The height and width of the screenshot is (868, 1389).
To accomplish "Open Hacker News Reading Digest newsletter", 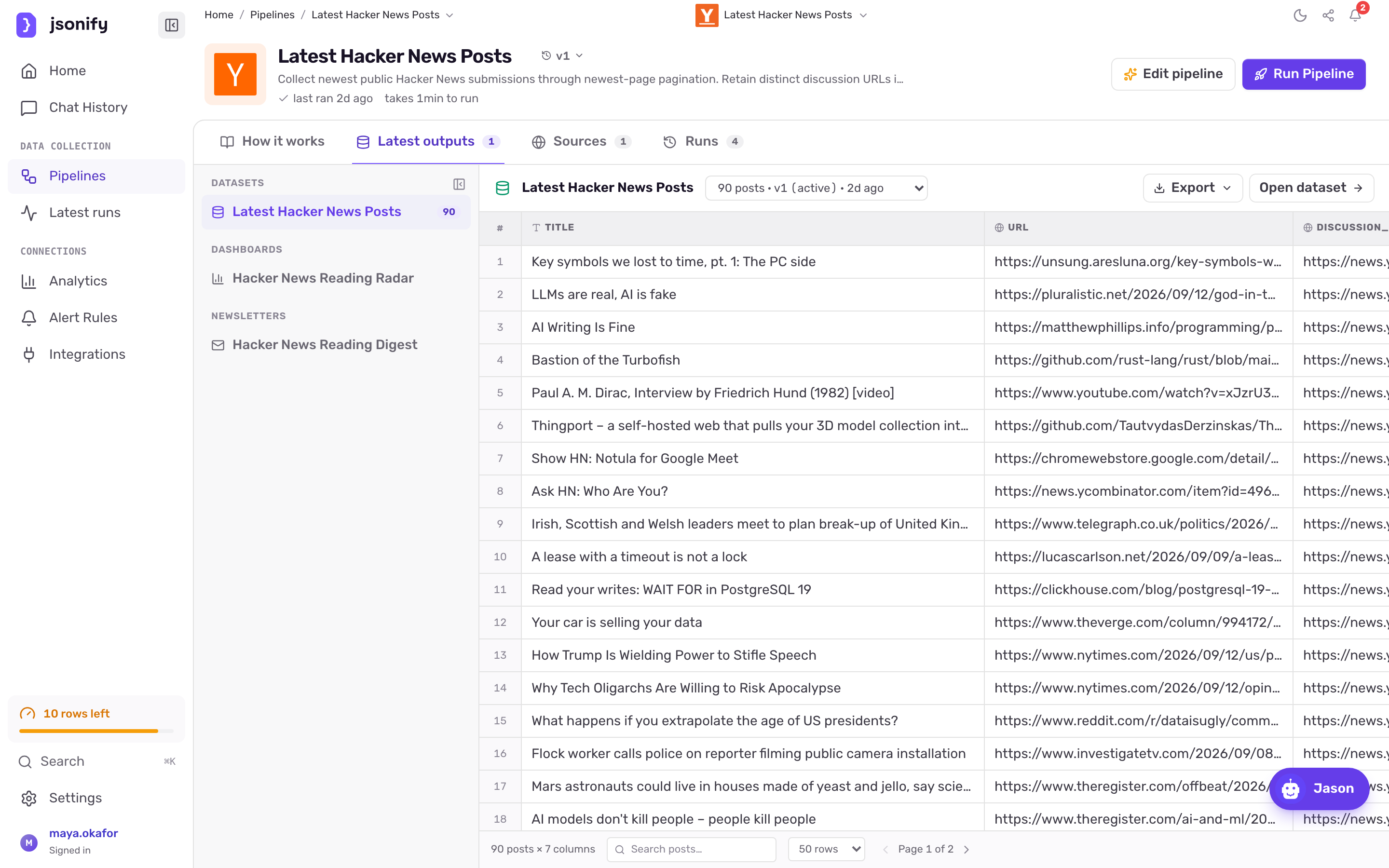I will (336, 345).
